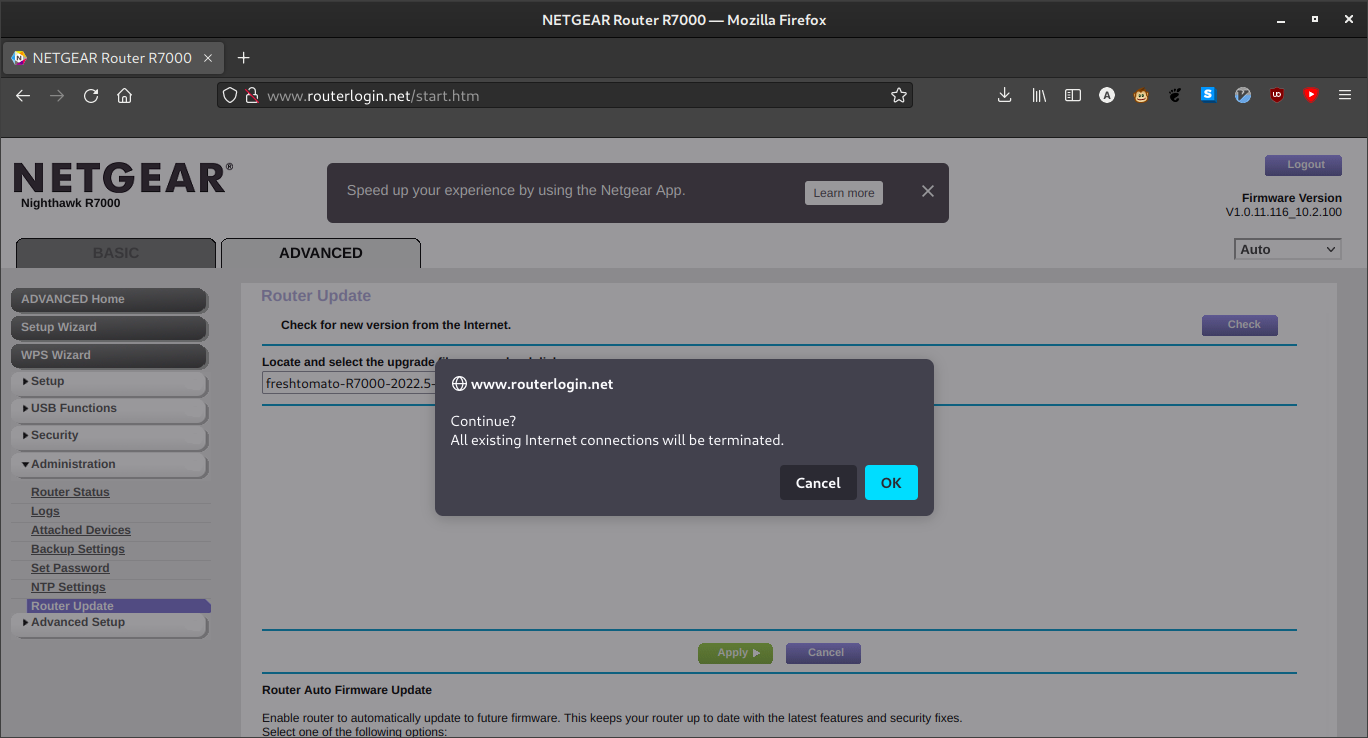Viewport: 1368px width, 738px height.
Task: Click the Cancel button beside Apply
Action: coord(823,653)
